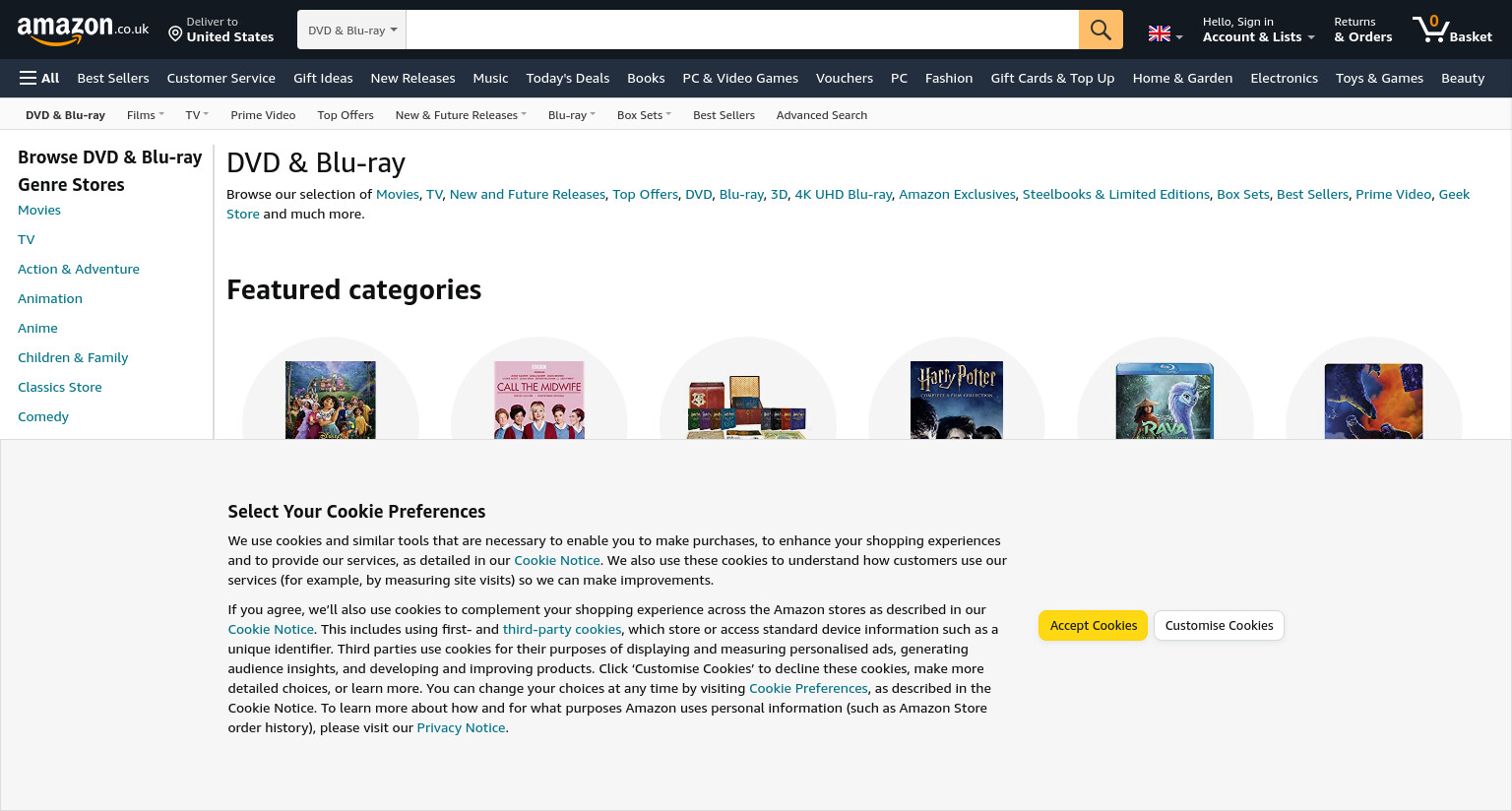Screen dimensions: 1512x811
Task: Open third-party cookies link
Action: [x=562, y=629]
